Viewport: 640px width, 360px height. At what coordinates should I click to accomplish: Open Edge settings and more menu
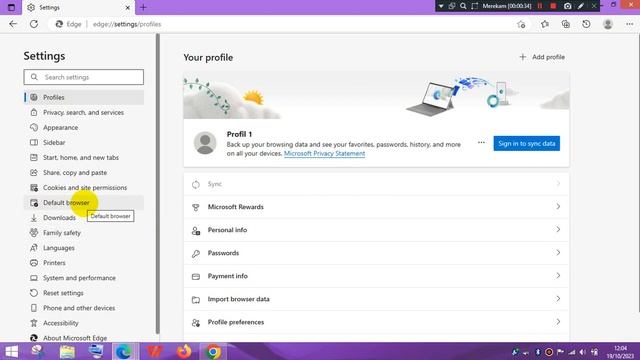(629, 24)
